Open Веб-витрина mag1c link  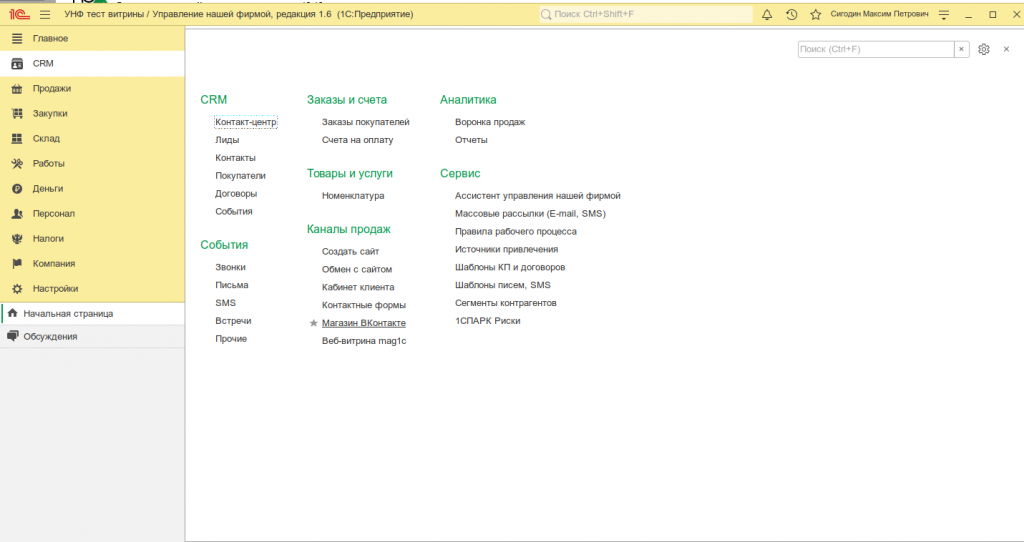click(364, 341)
